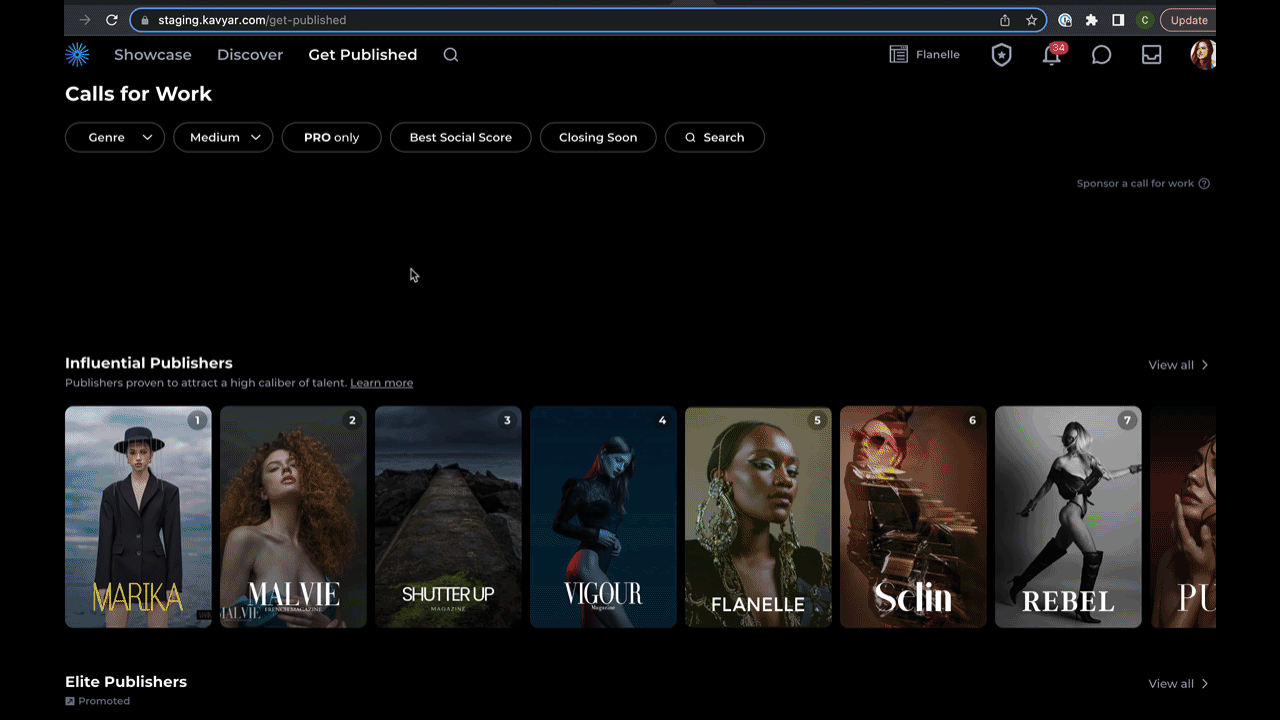The image size is (1280, 720).
Task: Open the Learn more link
Action: click(x=381, y=383)
